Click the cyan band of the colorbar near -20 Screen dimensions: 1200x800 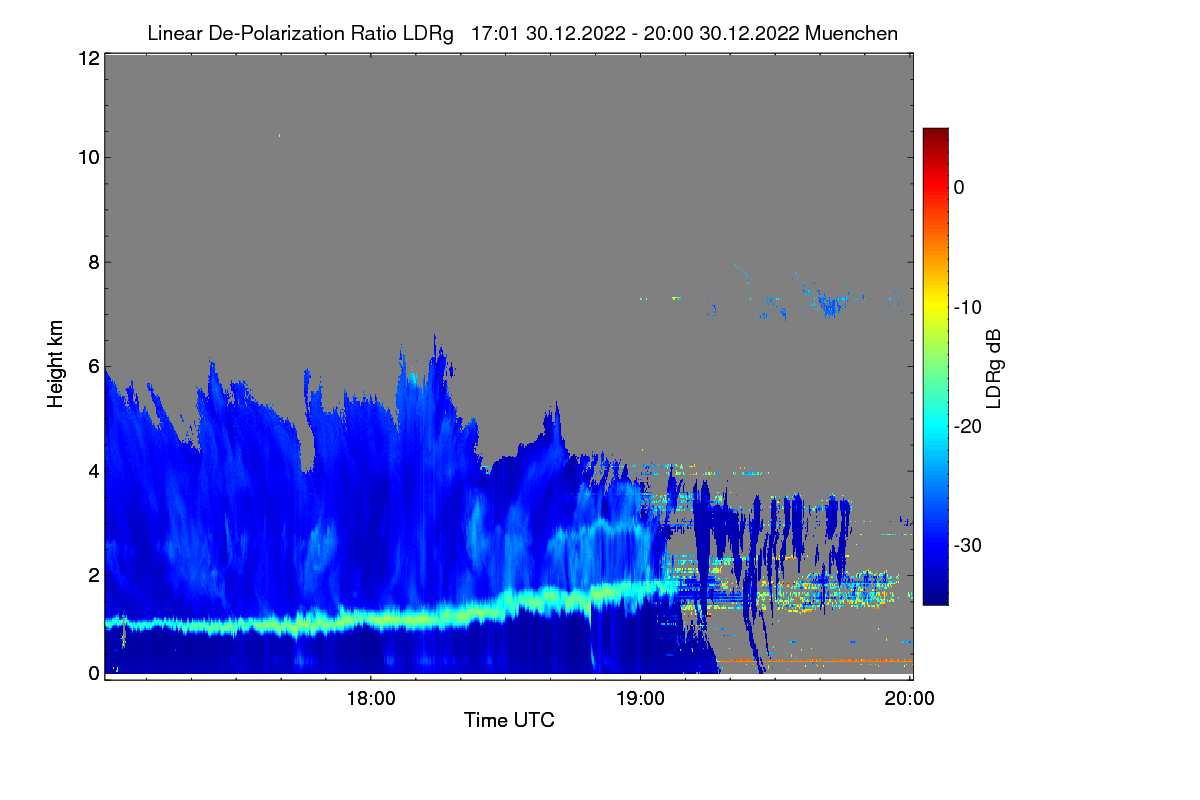coord(935,426)
